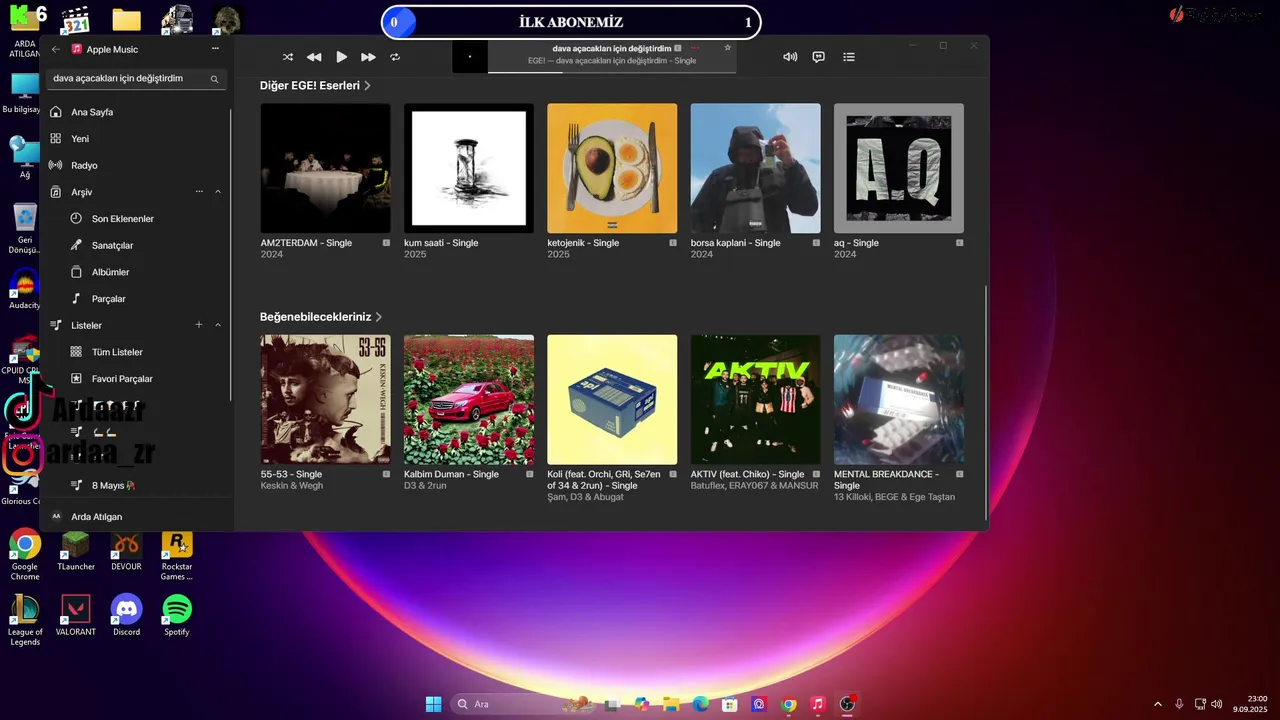Open Chrome from the taskbar
Viewport: 1280px width, 720px height.
[789, 704]
